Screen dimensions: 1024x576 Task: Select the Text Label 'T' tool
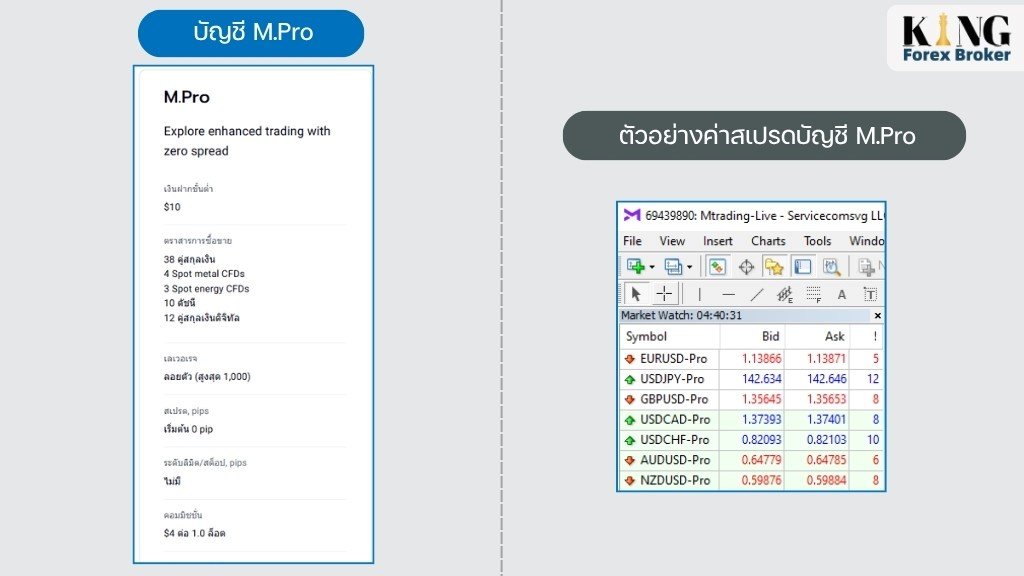pos(870,295)
